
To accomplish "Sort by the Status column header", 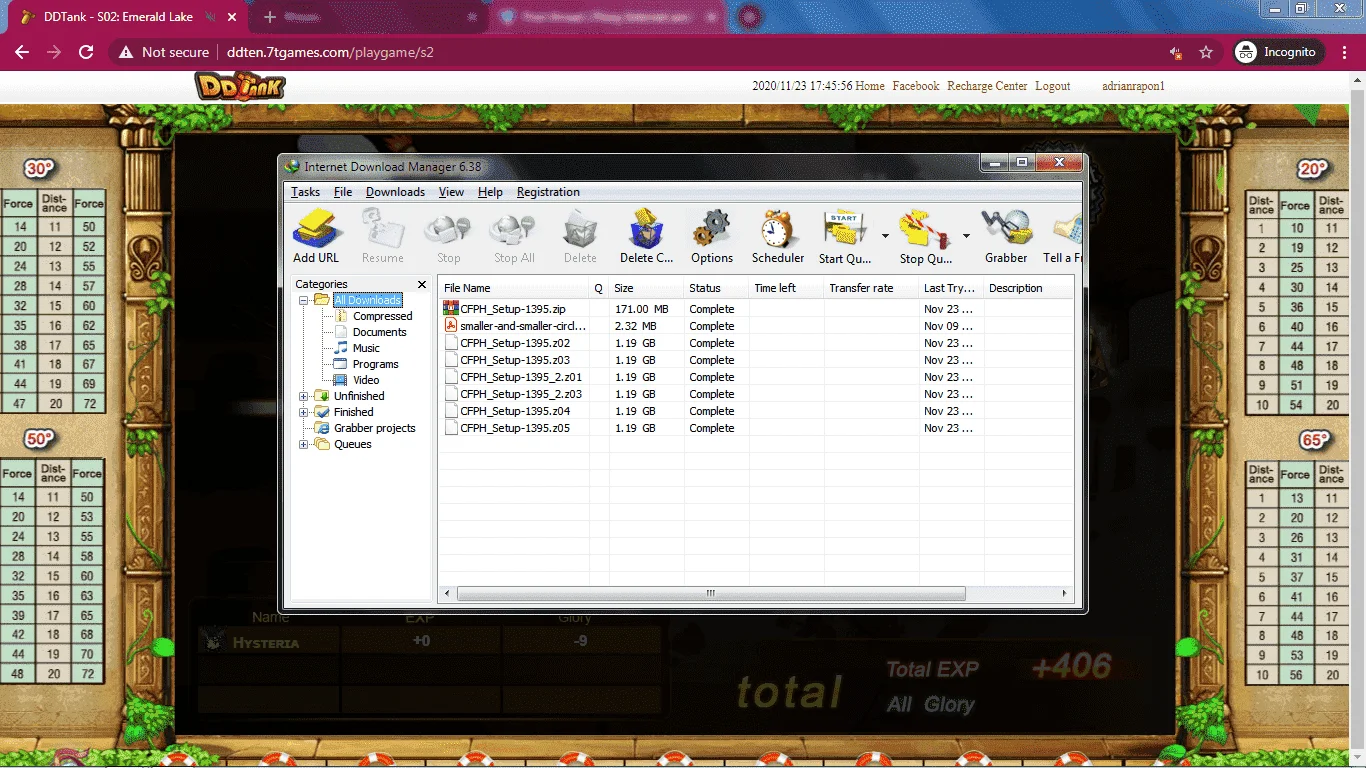I will click(x=716, y=288).
